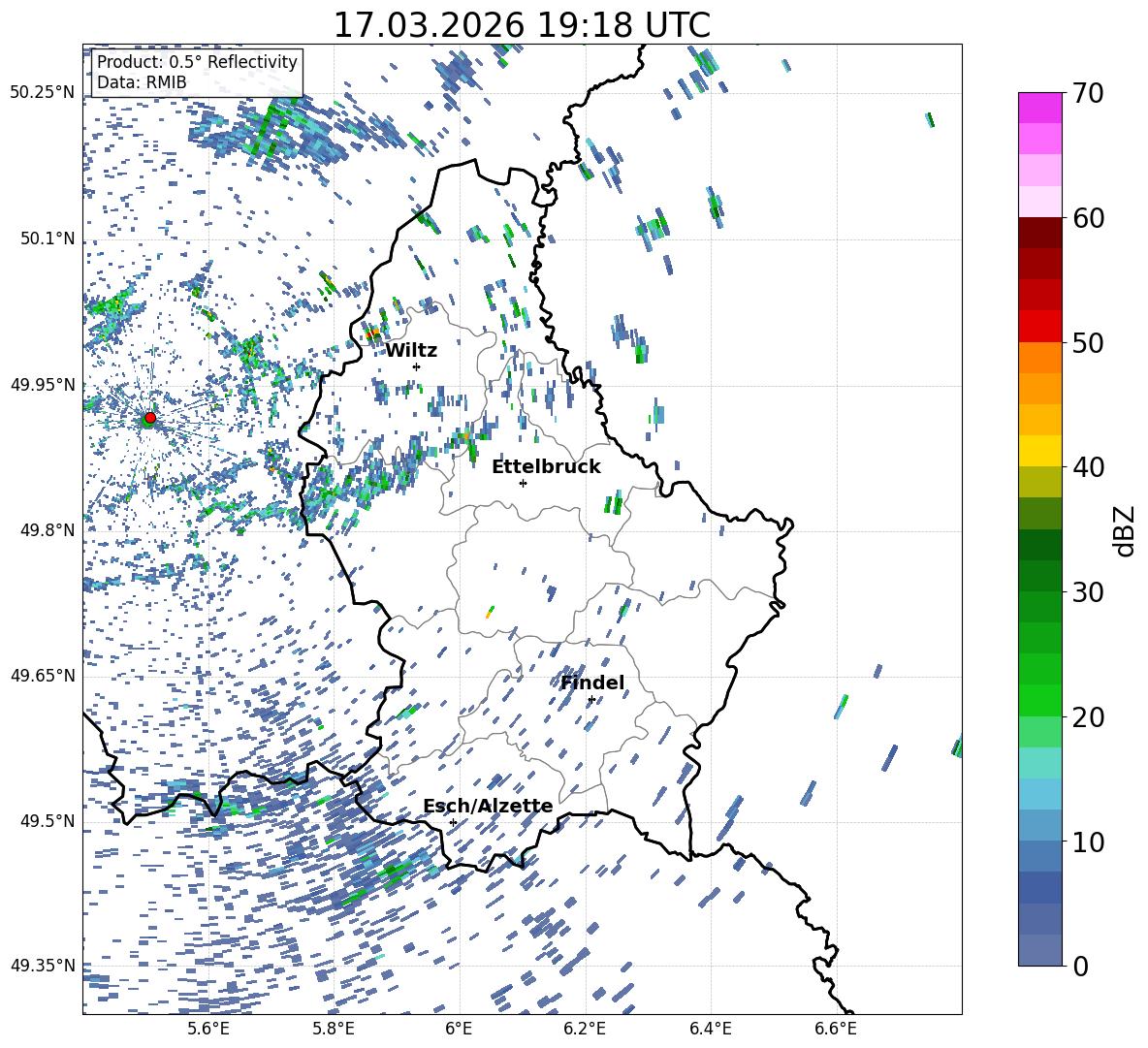Image resolution: width=1148 pixels, height=1048 pixels.
Task: Click the orange echo near Wiltz
Action: pyautogui.click(x=372, y=334)
